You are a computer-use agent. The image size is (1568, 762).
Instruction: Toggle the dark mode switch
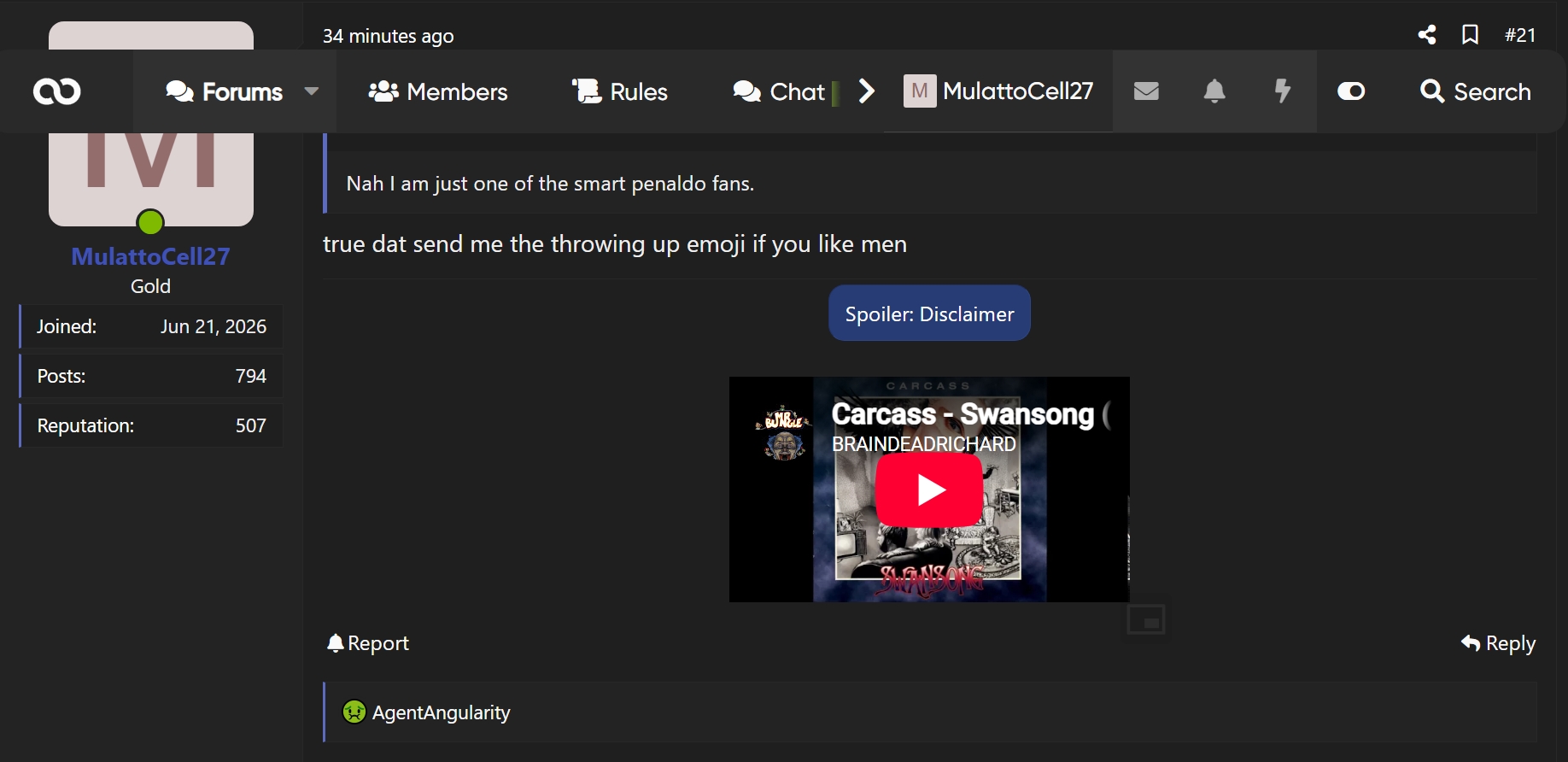tap(1351, 91)
